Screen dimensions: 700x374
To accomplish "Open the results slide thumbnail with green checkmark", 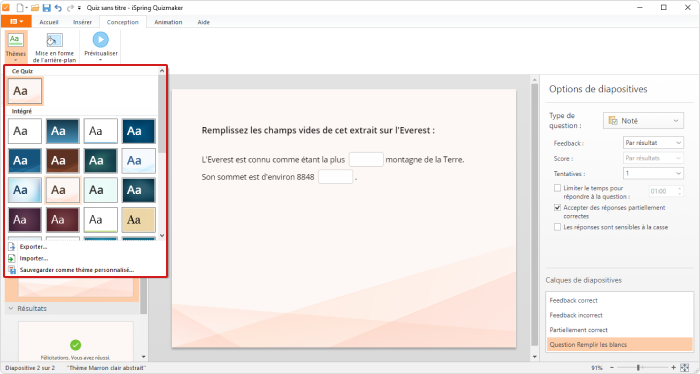I will tap(75, 341).
